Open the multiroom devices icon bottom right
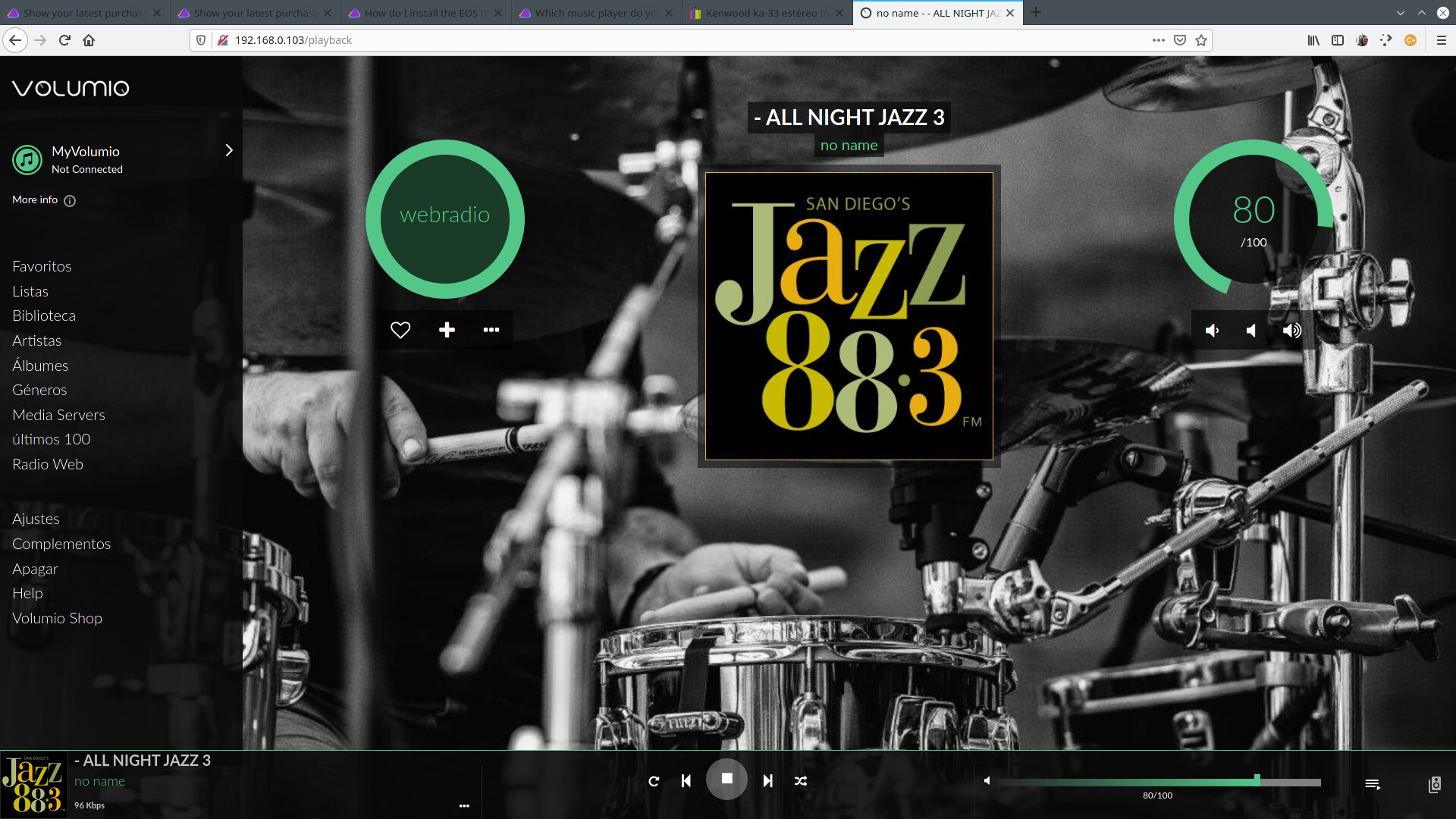This screenshot has width=1456, height=819. tap(1436, 784)
